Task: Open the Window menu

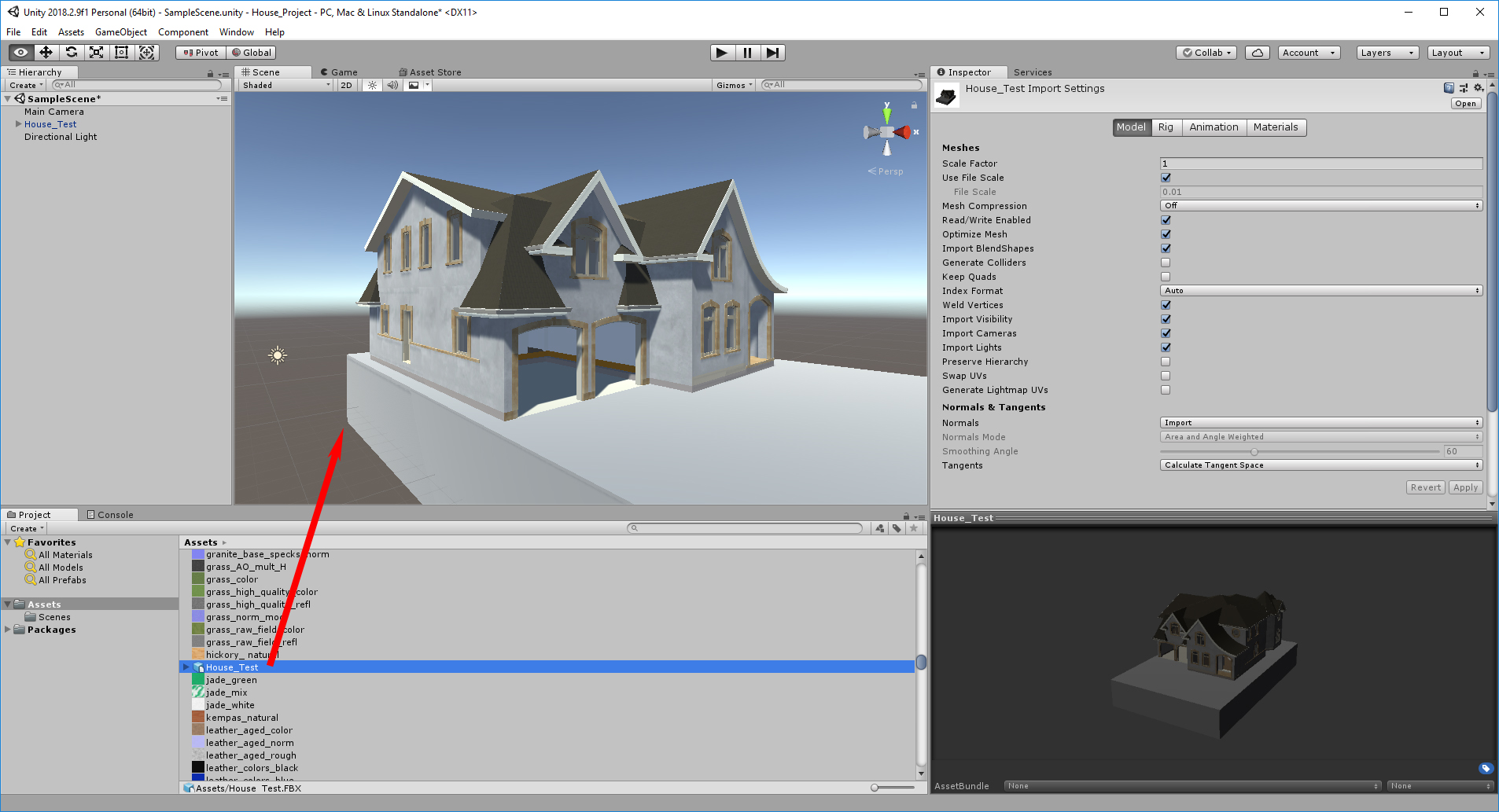Action: click(x=236, y=32)
